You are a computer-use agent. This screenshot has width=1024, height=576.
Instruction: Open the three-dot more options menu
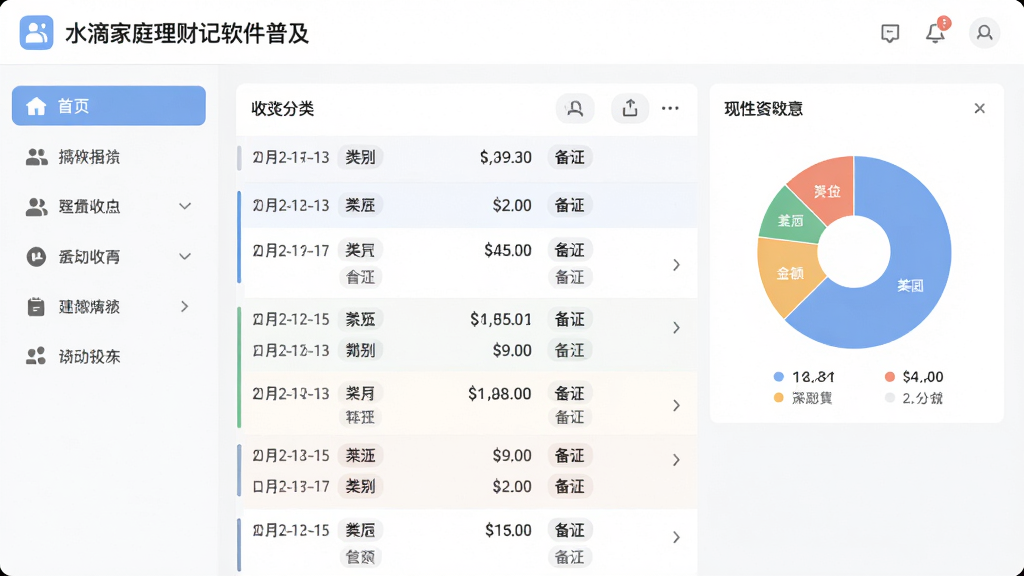click(x=670, y=108)
